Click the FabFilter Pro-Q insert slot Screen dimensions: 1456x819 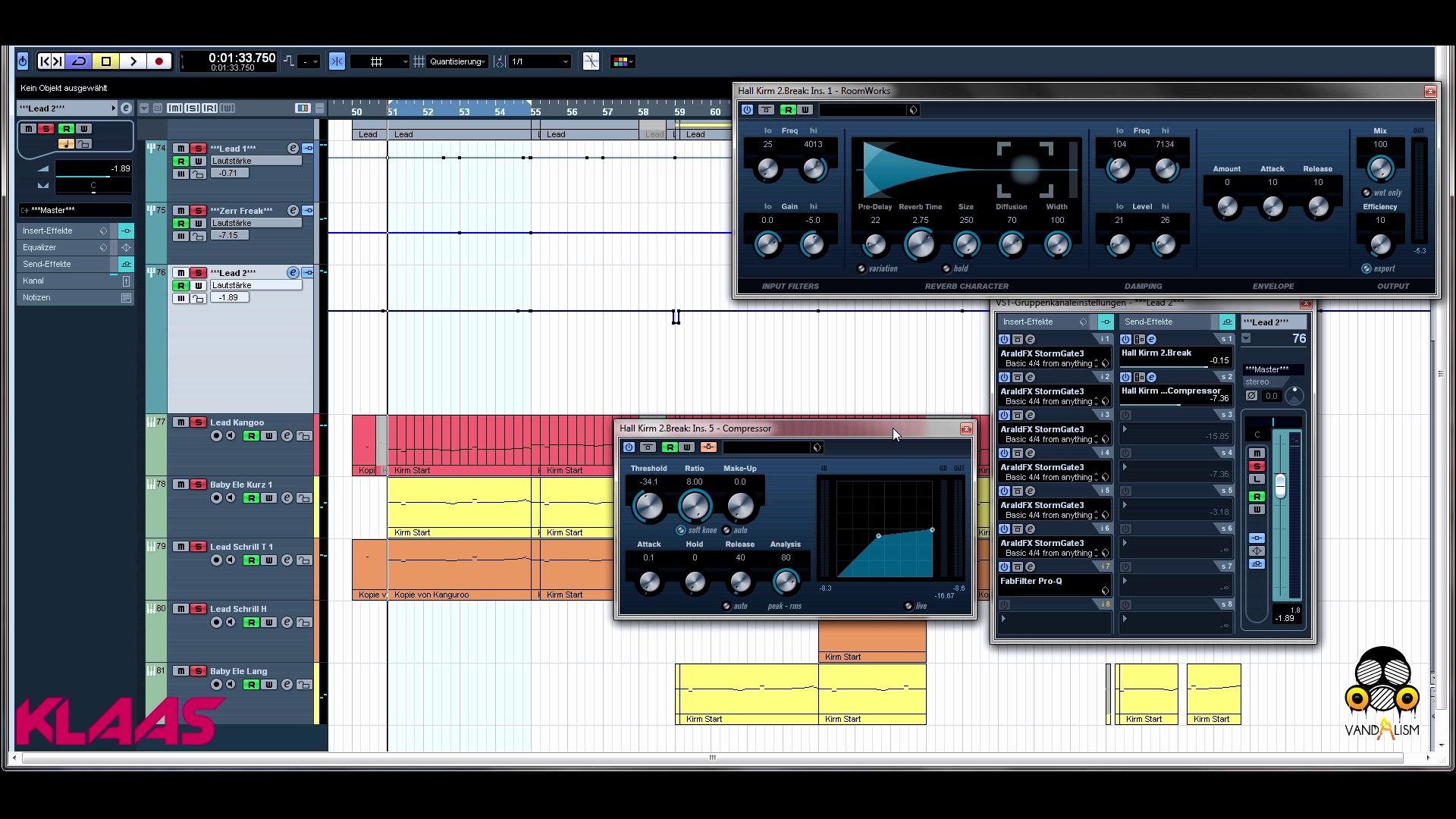(1054, 585)
